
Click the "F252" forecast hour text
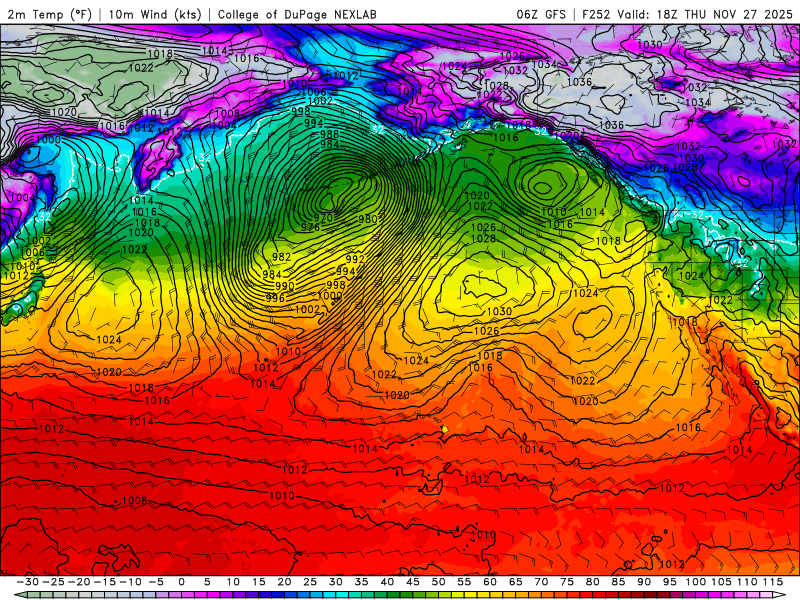[597, 14]
